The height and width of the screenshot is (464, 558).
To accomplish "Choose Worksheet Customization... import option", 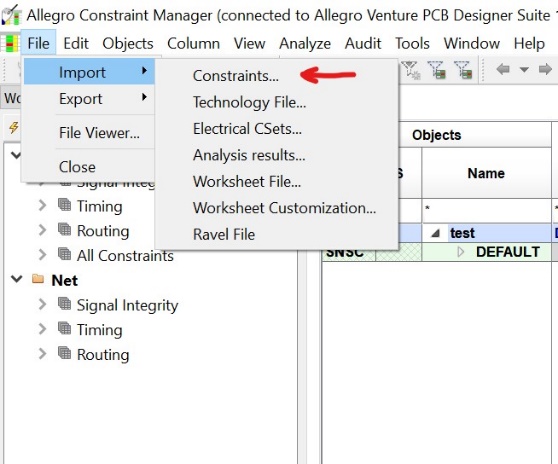I will [x=284, y=208].
